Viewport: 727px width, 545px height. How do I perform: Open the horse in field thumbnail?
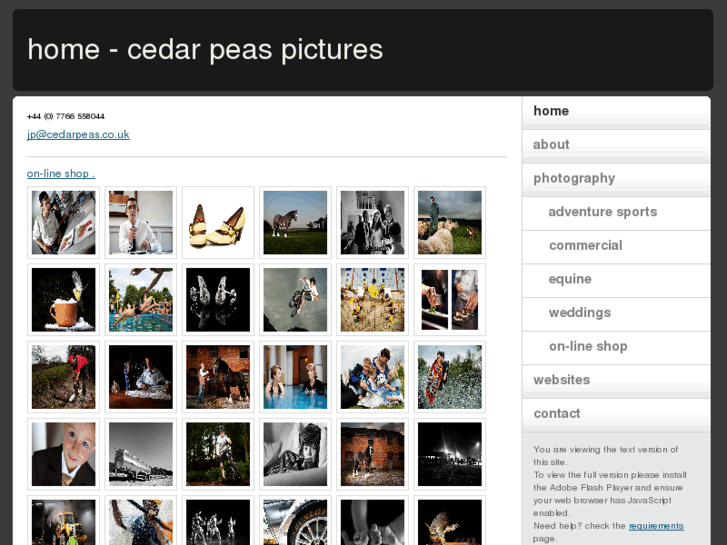point(295,222)
